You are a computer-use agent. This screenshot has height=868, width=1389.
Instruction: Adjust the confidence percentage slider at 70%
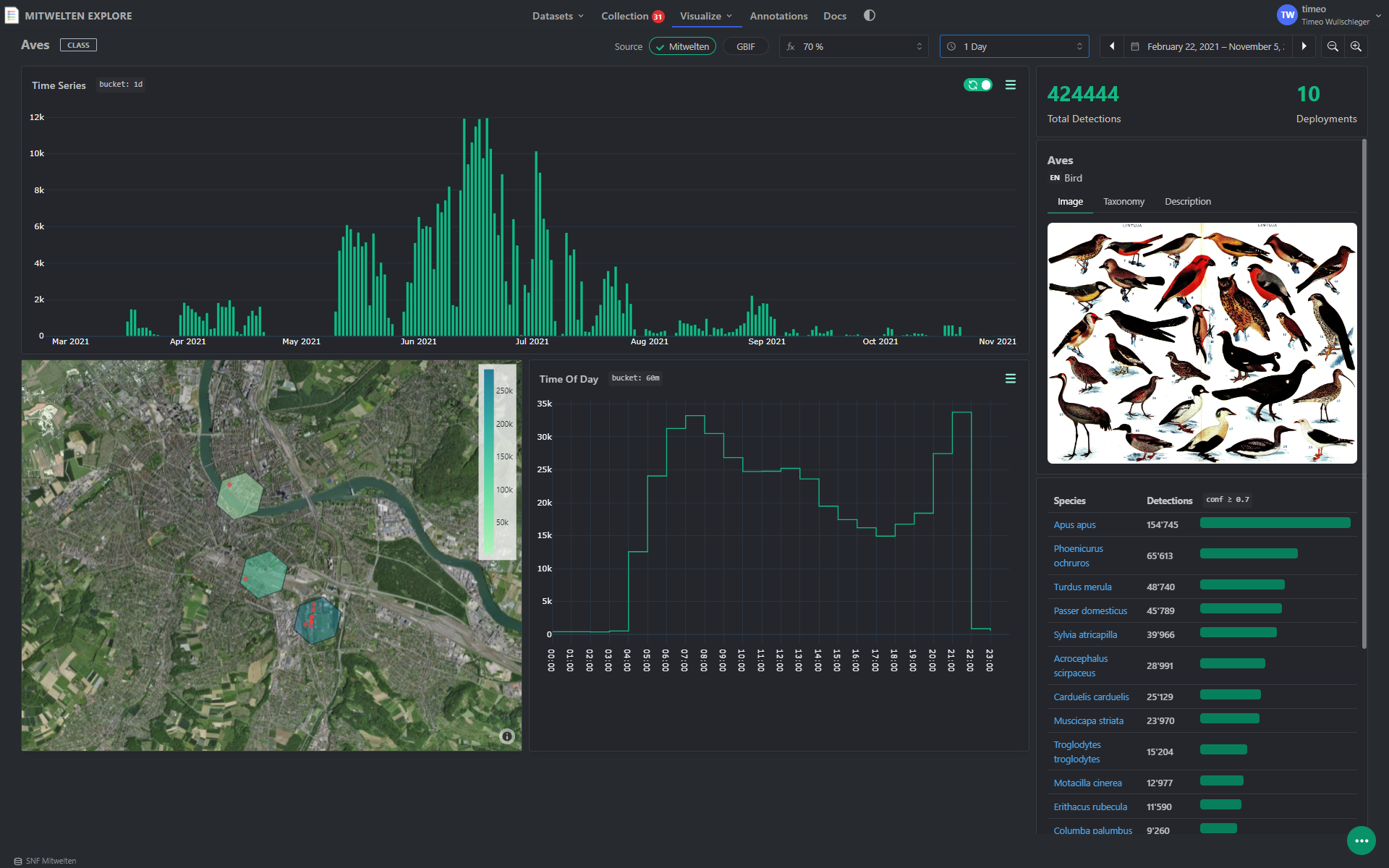click(855, 46)
